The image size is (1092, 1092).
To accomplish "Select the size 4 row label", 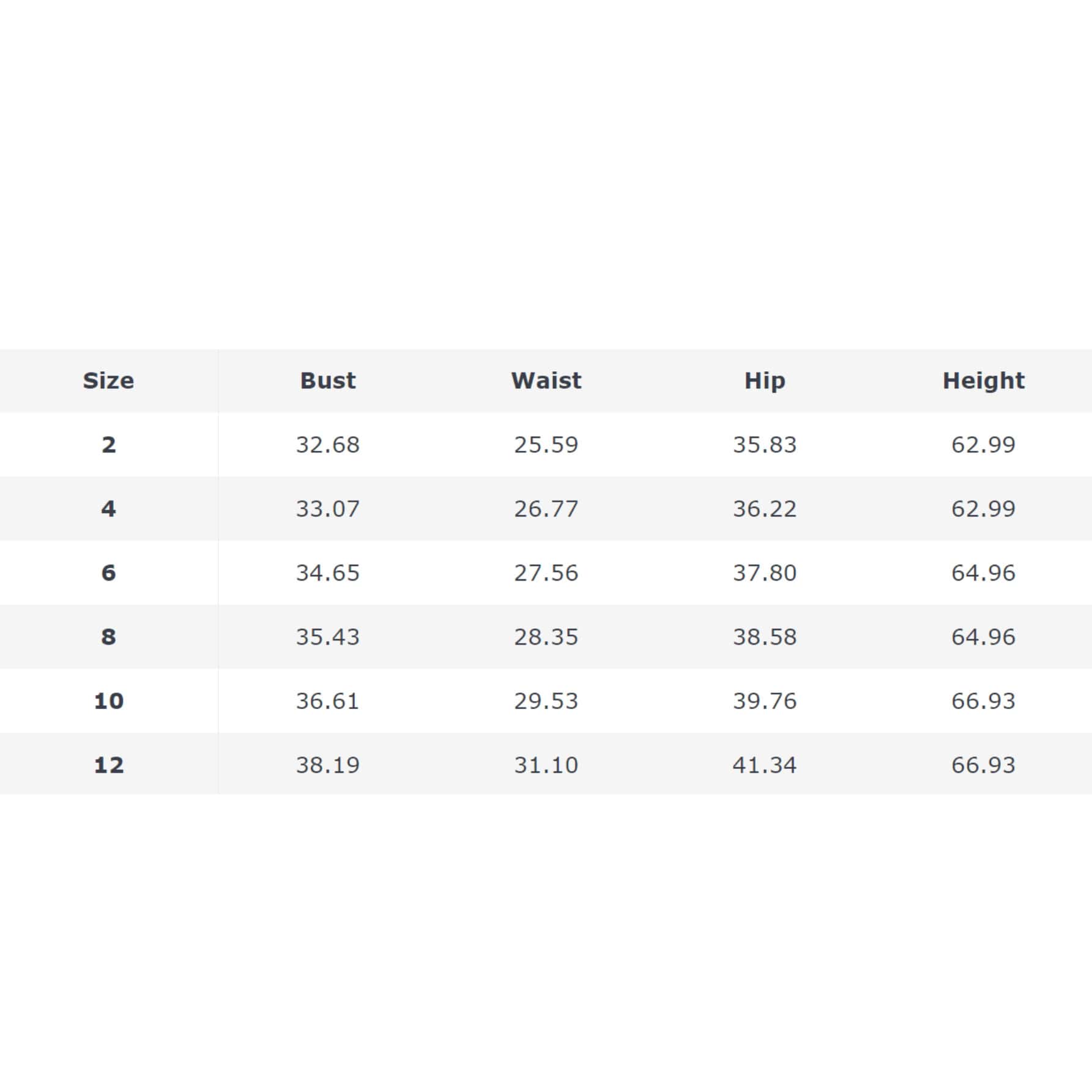I will click(x=108, y=509).
